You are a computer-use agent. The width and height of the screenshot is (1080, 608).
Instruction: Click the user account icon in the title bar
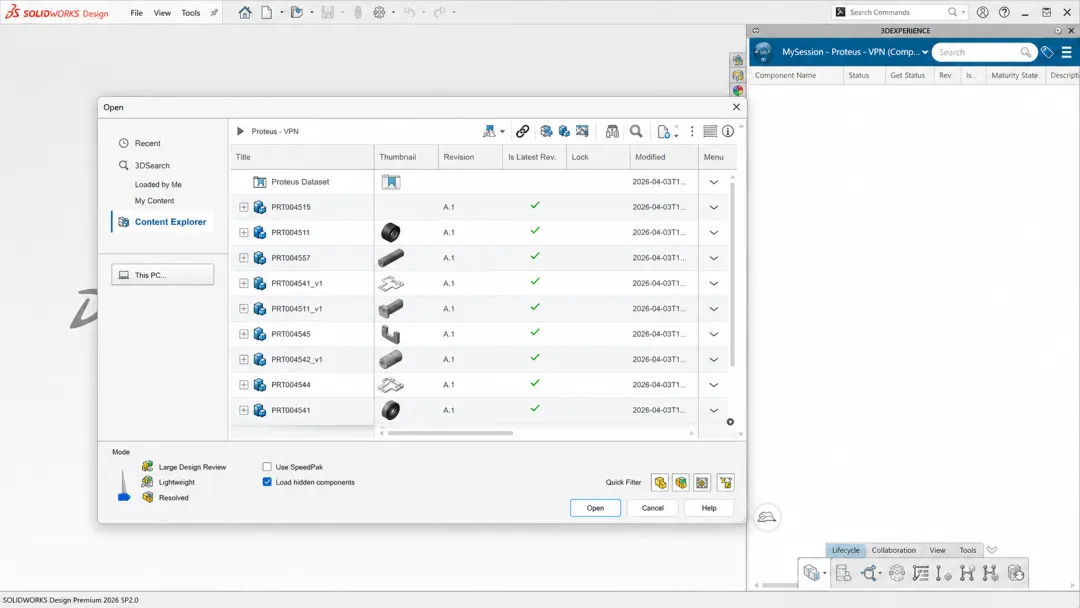tap(983, 12)
